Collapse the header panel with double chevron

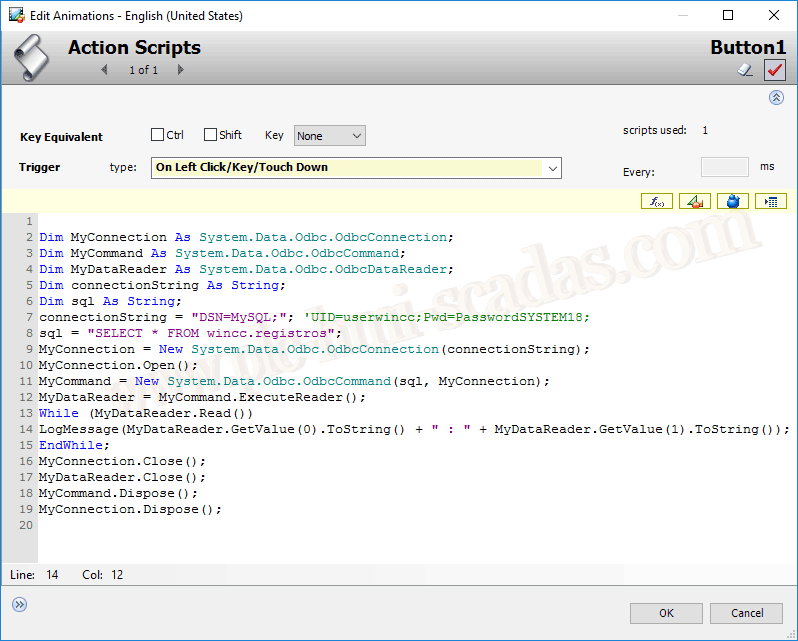776,97
